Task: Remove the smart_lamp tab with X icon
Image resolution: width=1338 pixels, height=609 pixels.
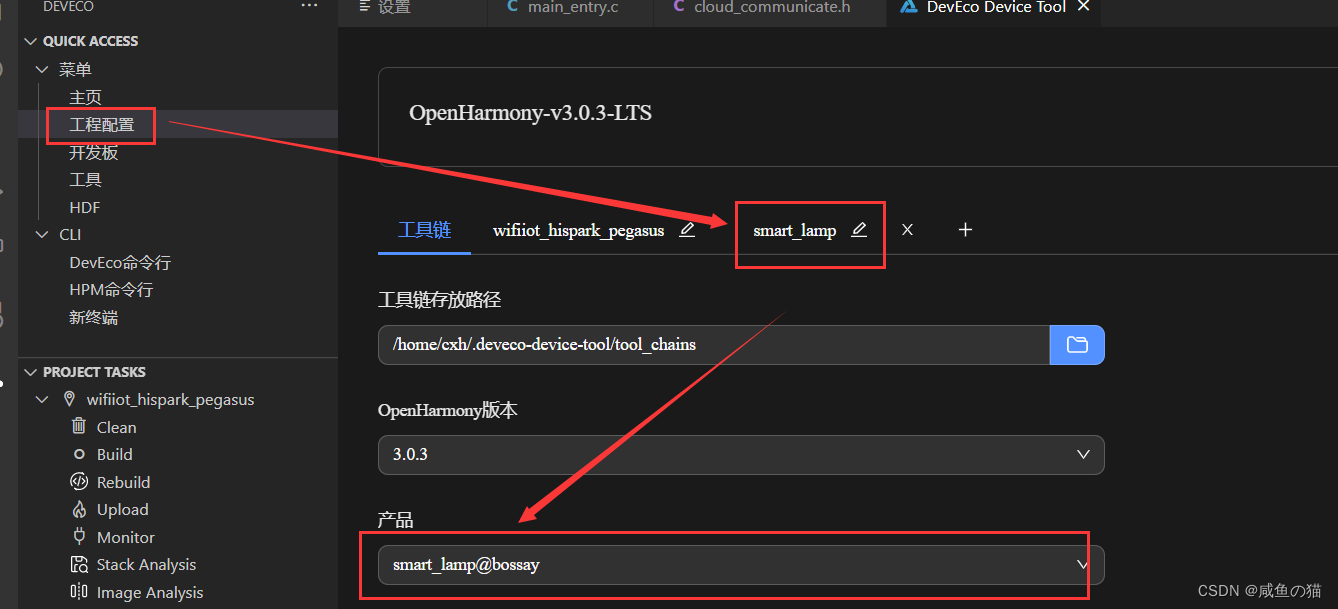Action: [907, 230]
